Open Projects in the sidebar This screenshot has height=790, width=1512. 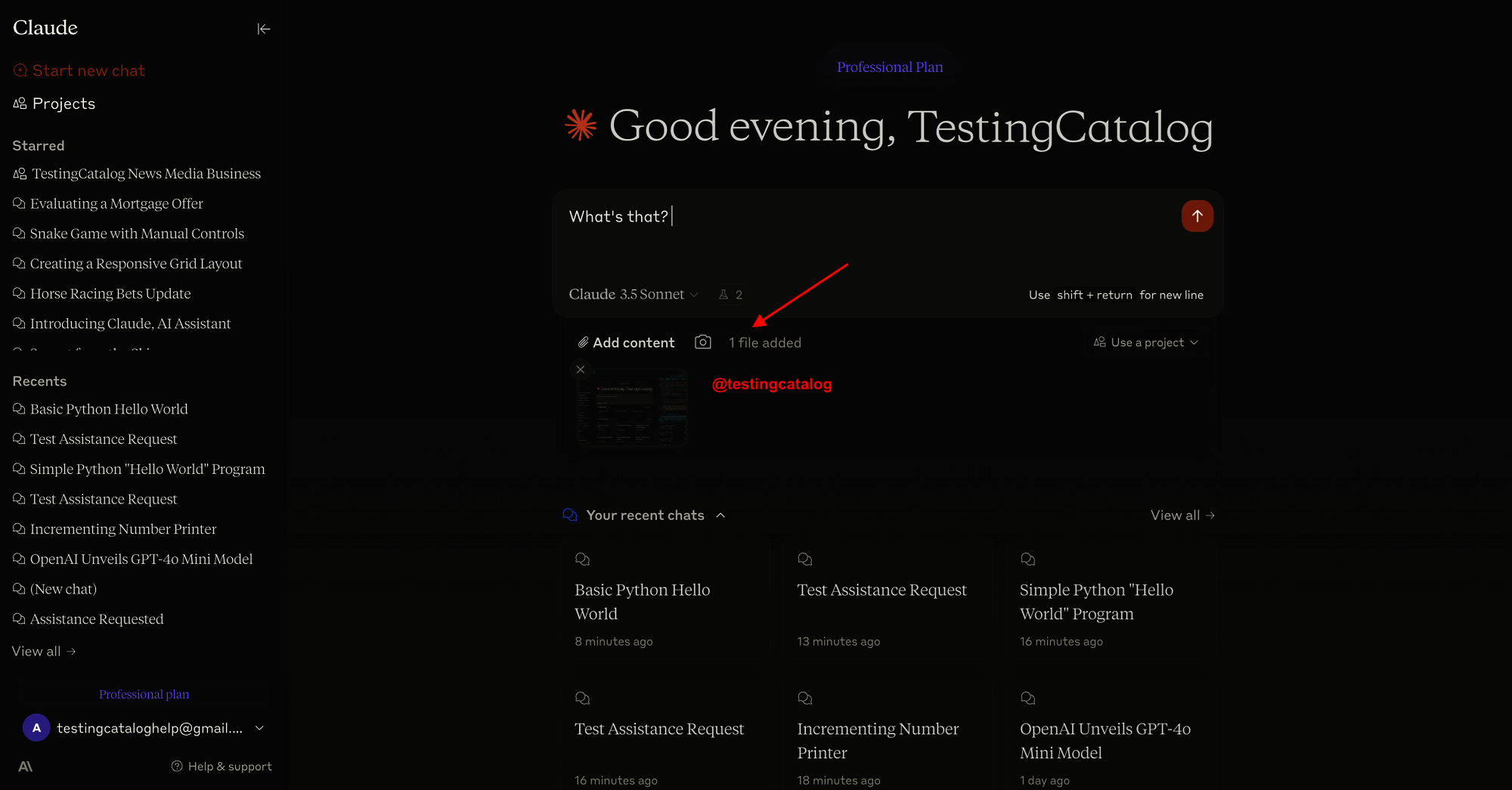coord(64,104)
